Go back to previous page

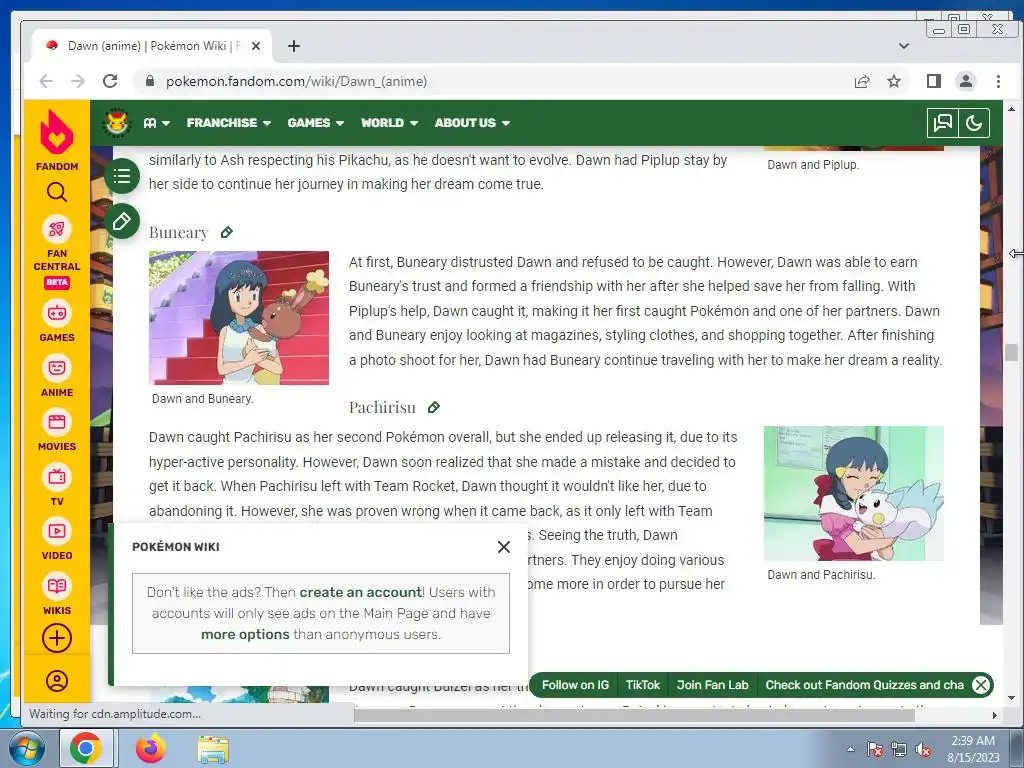[x=46, y=81]
